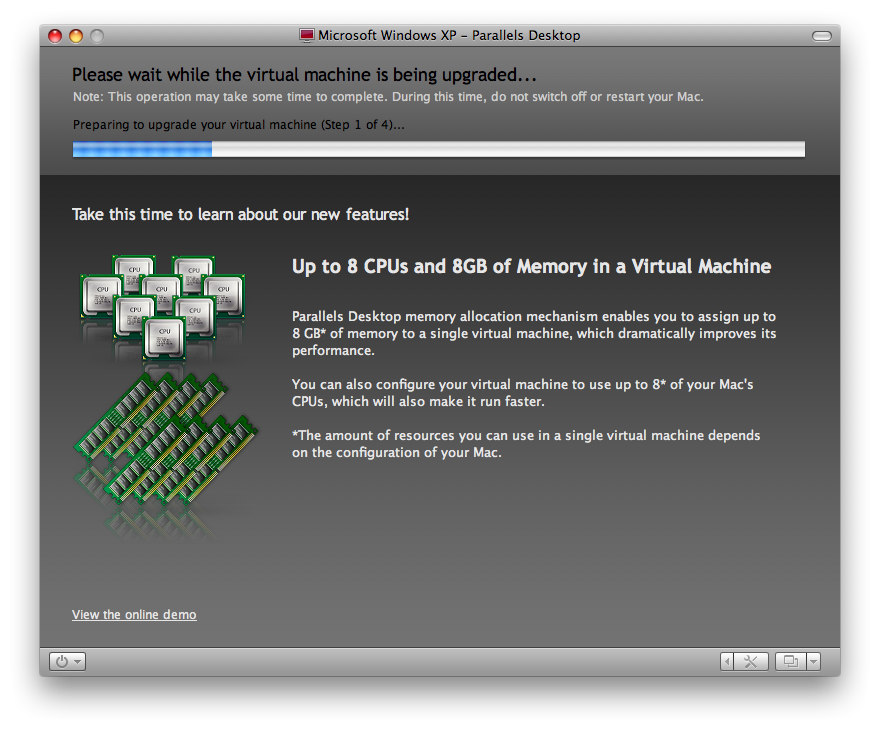
Task: Click the CPU chips illustration
Action: tap(163, 306)
